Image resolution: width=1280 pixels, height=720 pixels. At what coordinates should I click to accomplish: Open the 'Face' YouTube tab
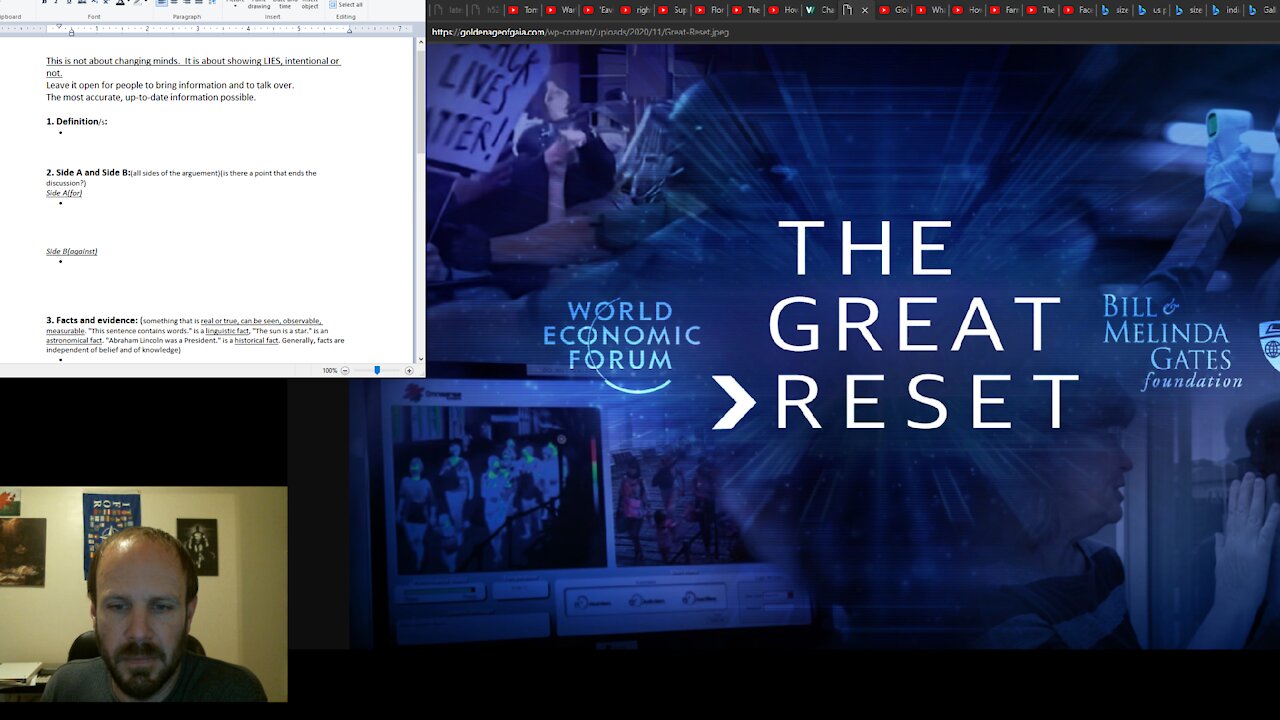click(x=1078, y=10)
